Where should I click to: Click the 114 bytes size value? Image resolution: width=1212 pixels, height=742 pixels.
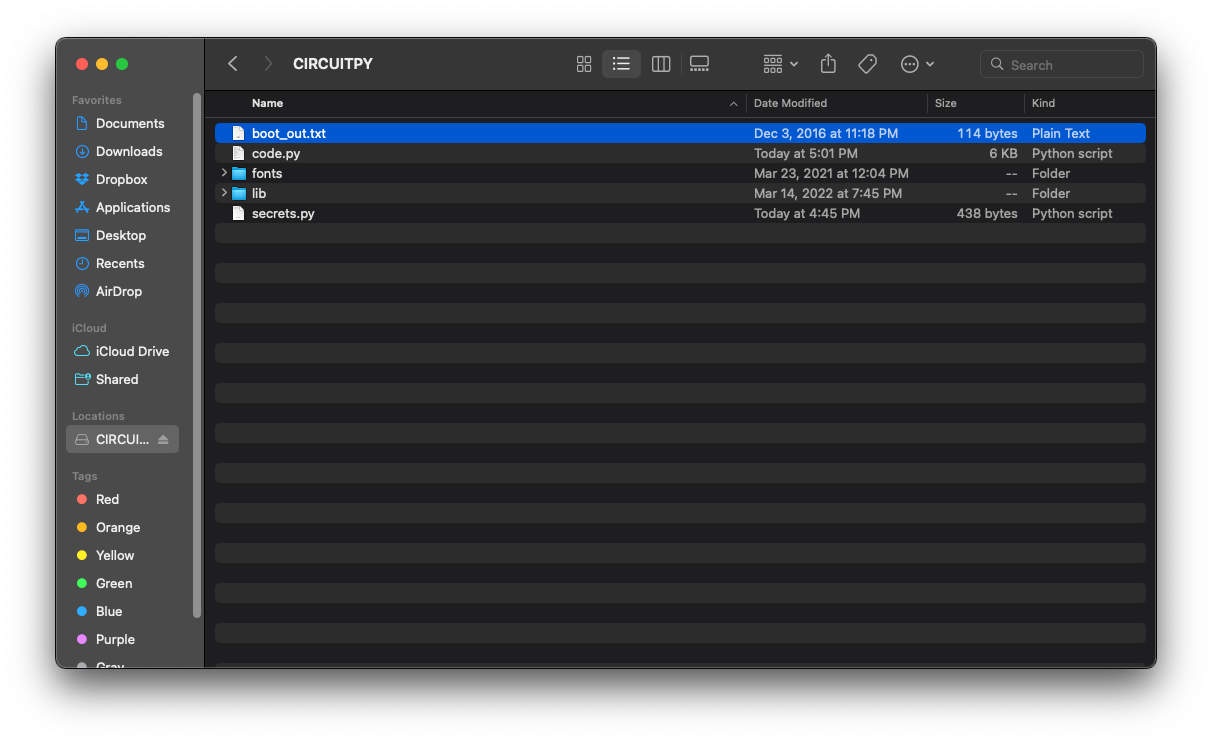coord(987,133)
